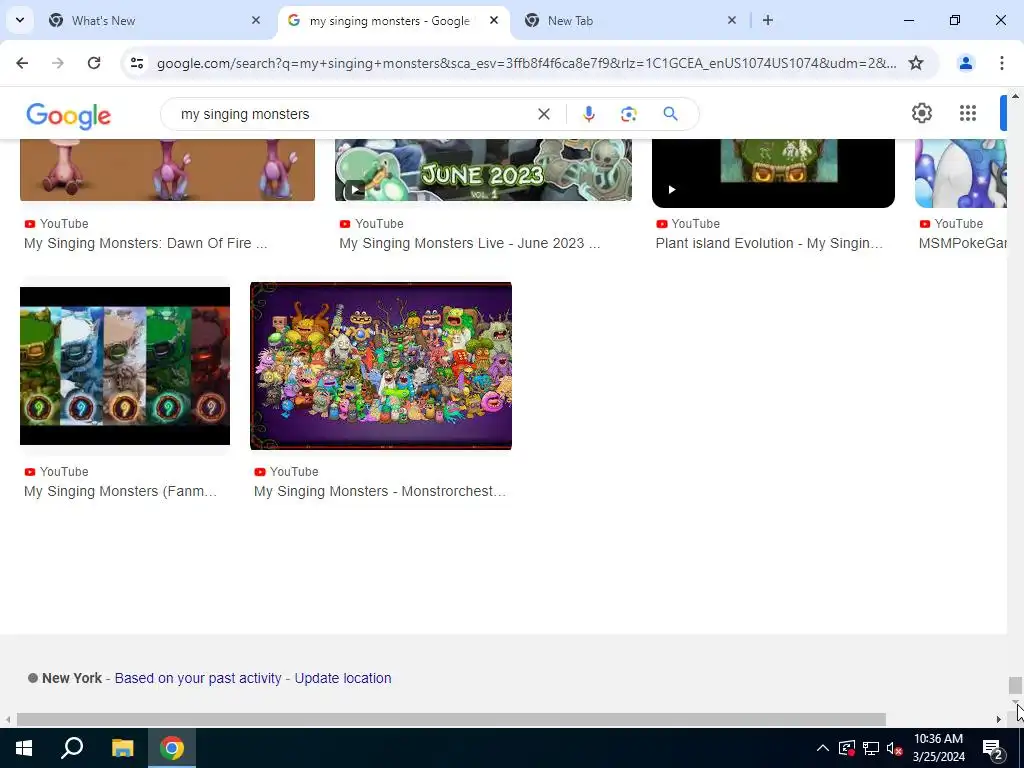Show hidden system tray icons
The height and width of the screenshot is (768, 1024).
(x=823, y=748)
